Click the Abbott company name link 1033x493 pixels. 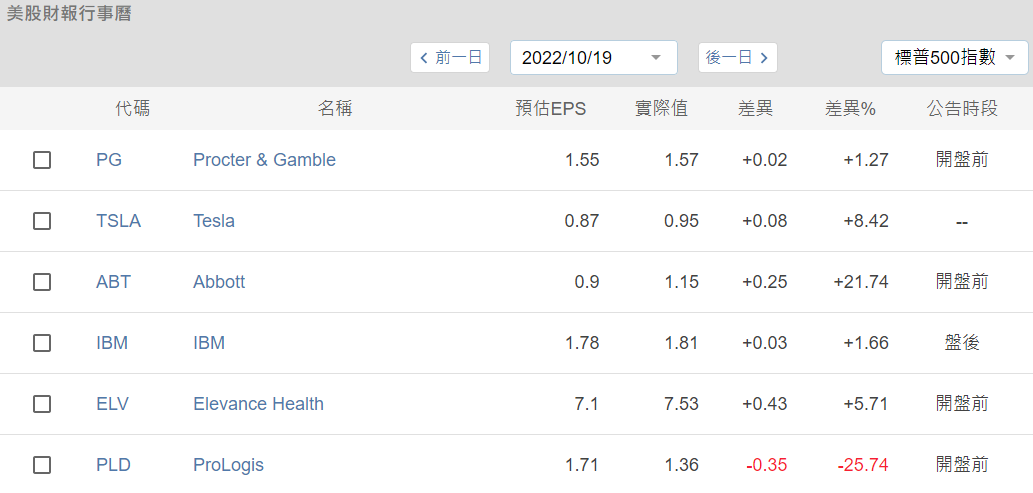pos(219,282)
